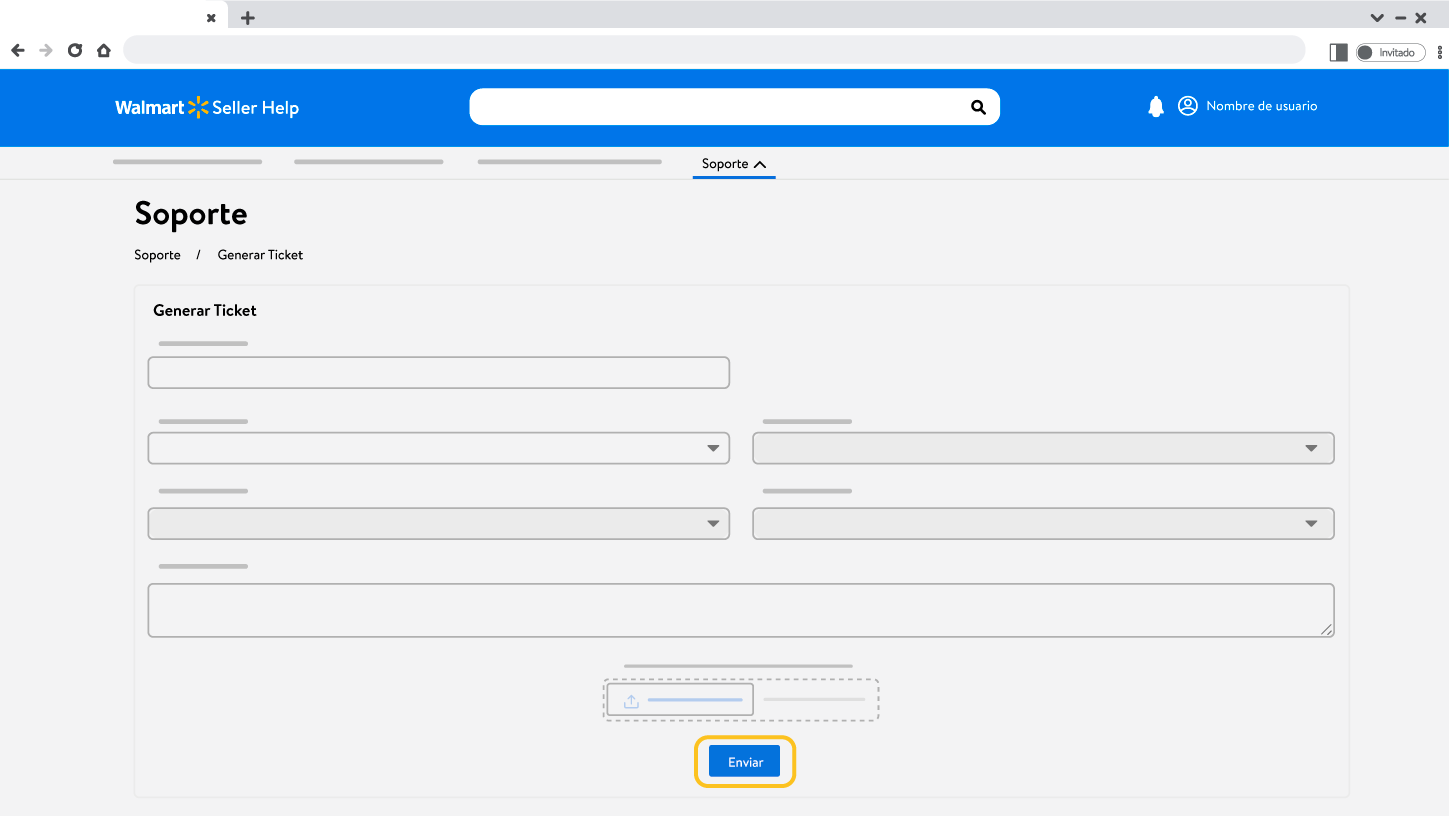The width and height of the screenshot is (1449, 816).
Task: Click the file upload button
Action: (680, 700)
